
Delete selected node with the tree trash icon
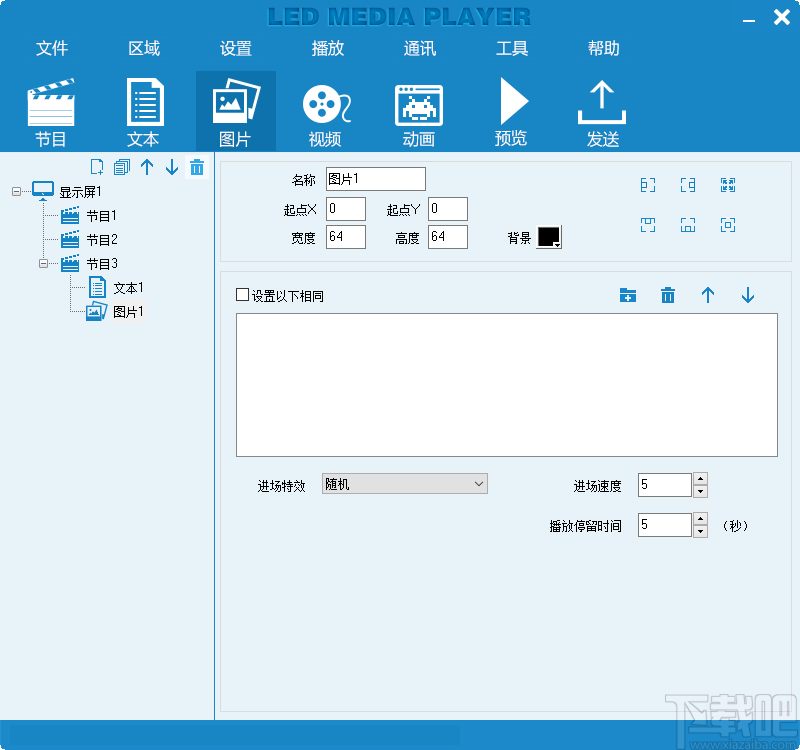[196, 167]
